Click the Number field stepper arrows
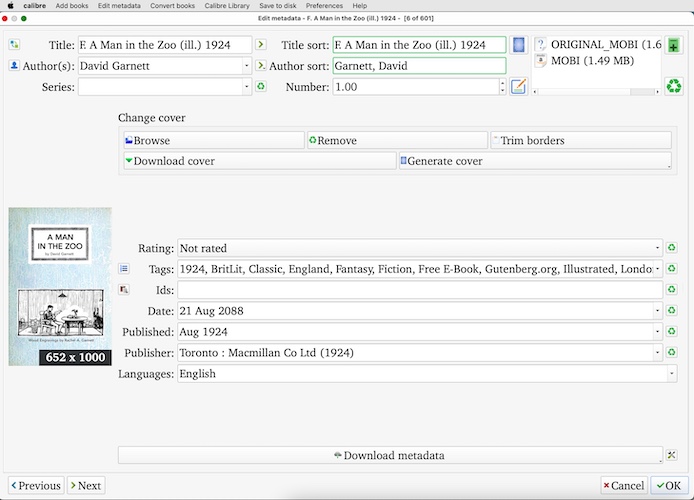 click(x=502, y=87)
